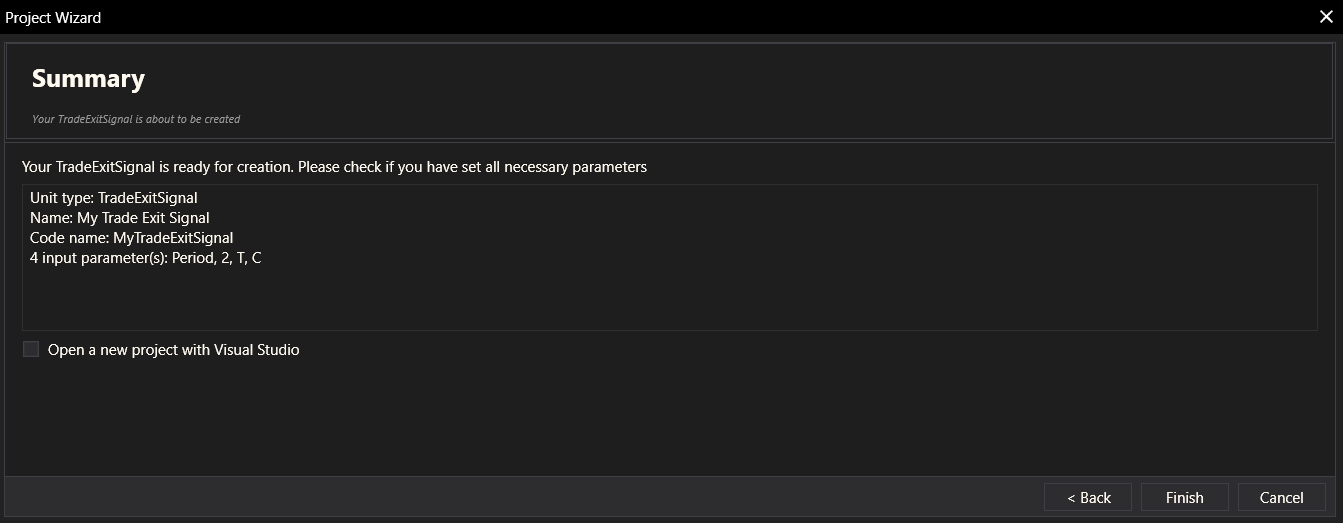Click the 'Code name: MyTradeExitSignal' line
Viewport: 1343px width, 523px height.
pos(131,238)
